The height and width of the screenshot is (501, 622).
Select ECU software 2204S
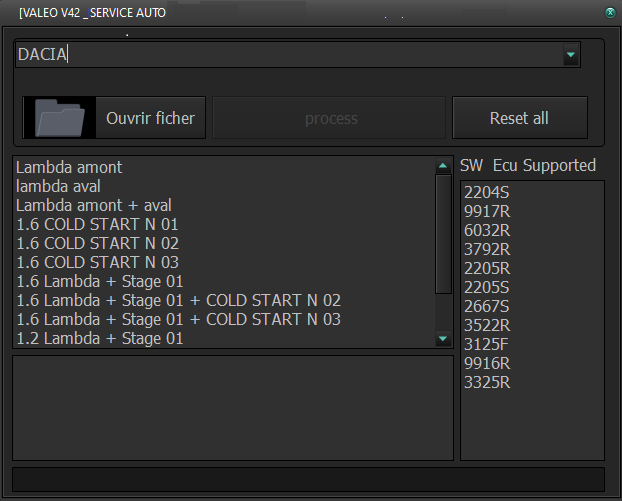(x=486, y=193)
